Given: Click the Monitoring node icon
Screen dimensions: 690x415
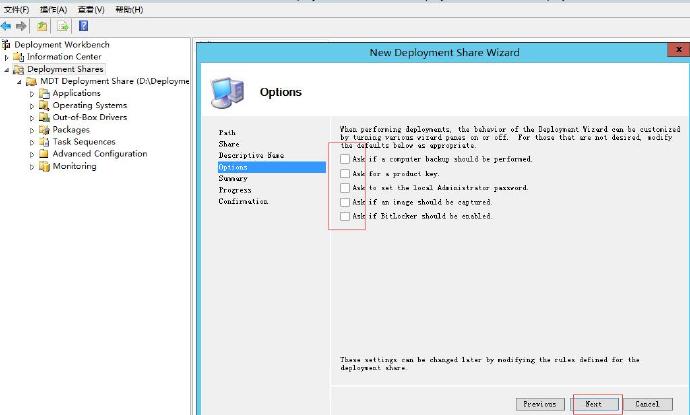Looking at the screenshot, I should pyautogui.click(x=44, y=166).
